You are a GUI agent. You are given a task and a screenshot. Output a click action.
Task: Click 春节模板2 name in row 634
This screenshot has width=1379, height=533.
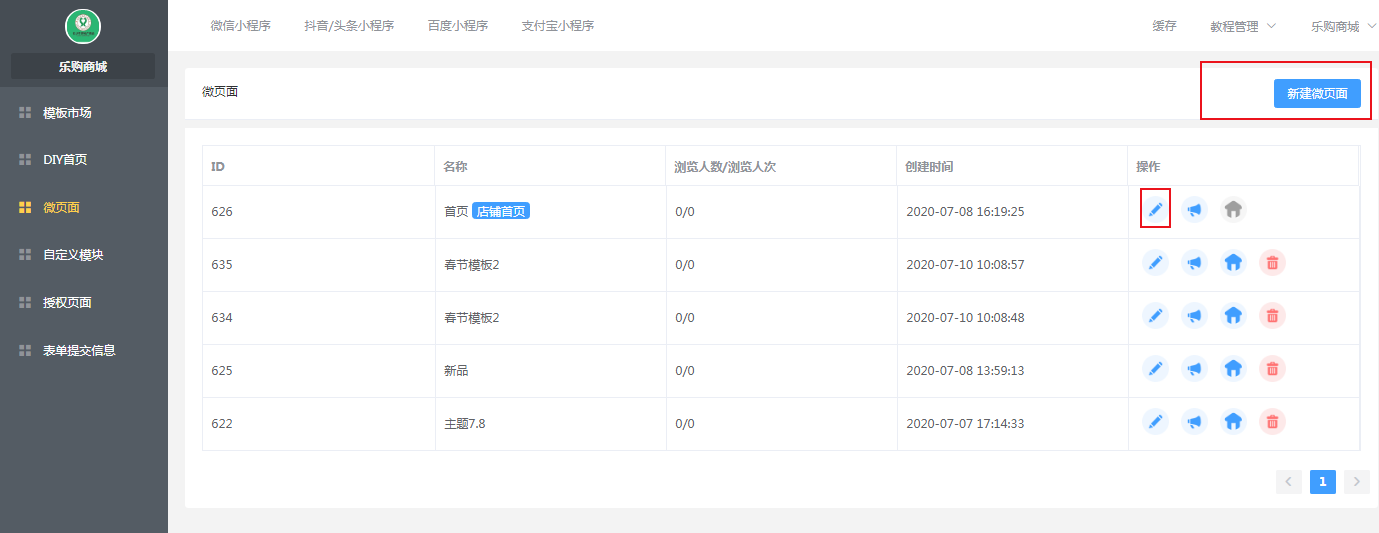[471, 317]
